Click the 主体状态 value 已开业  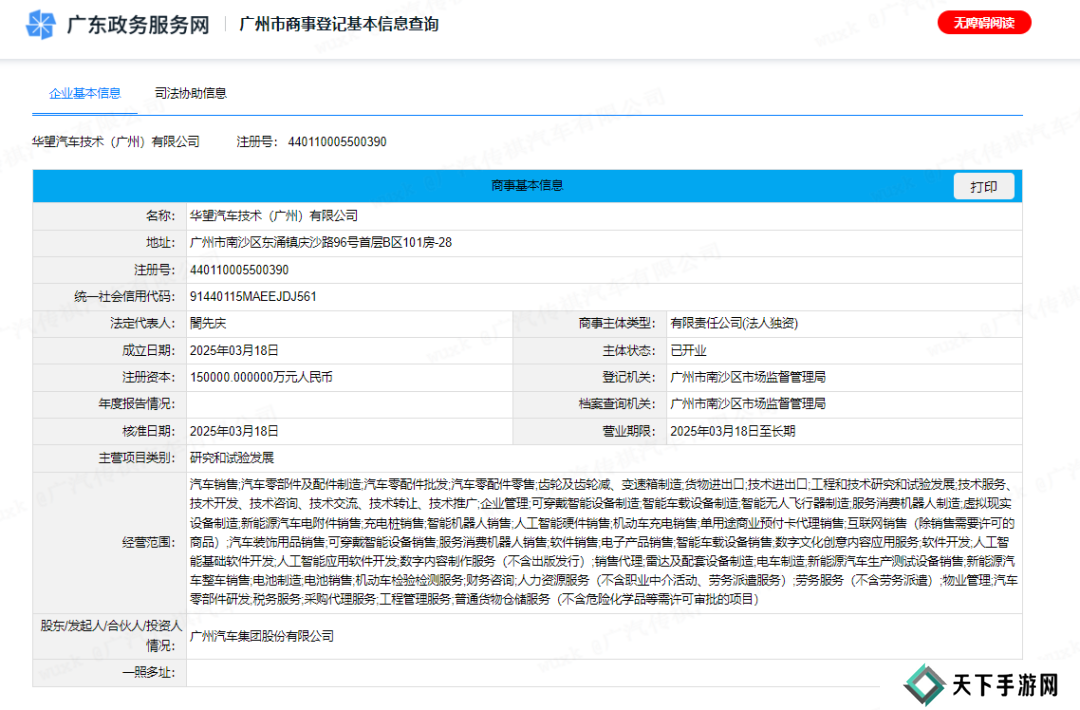[x=688, y=351]
